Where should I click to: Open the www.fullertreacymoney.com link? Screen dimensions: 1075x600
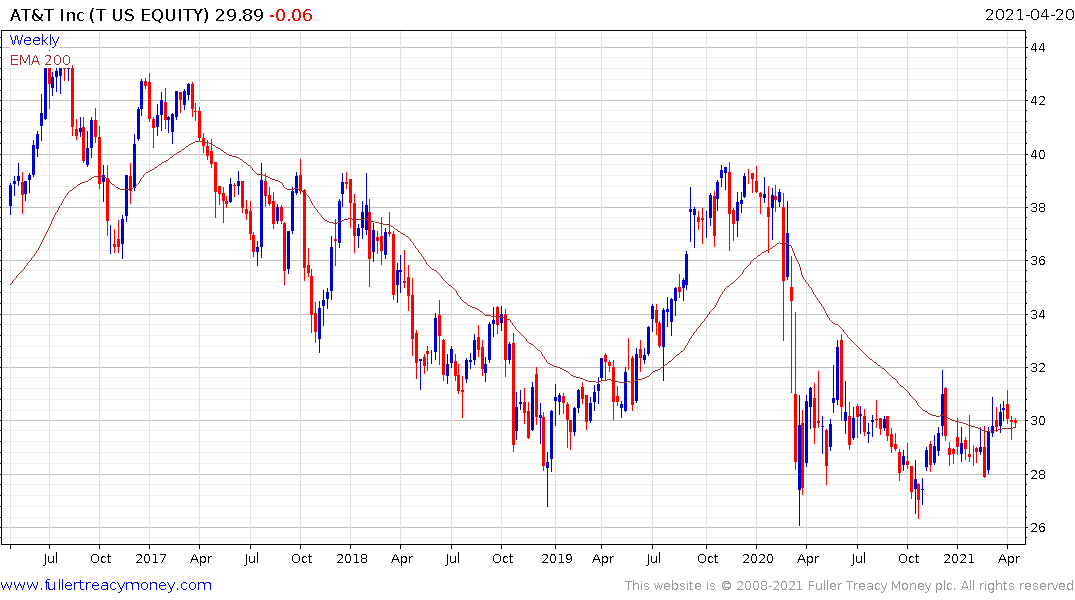pyautogui.click(x=106, y=585)
